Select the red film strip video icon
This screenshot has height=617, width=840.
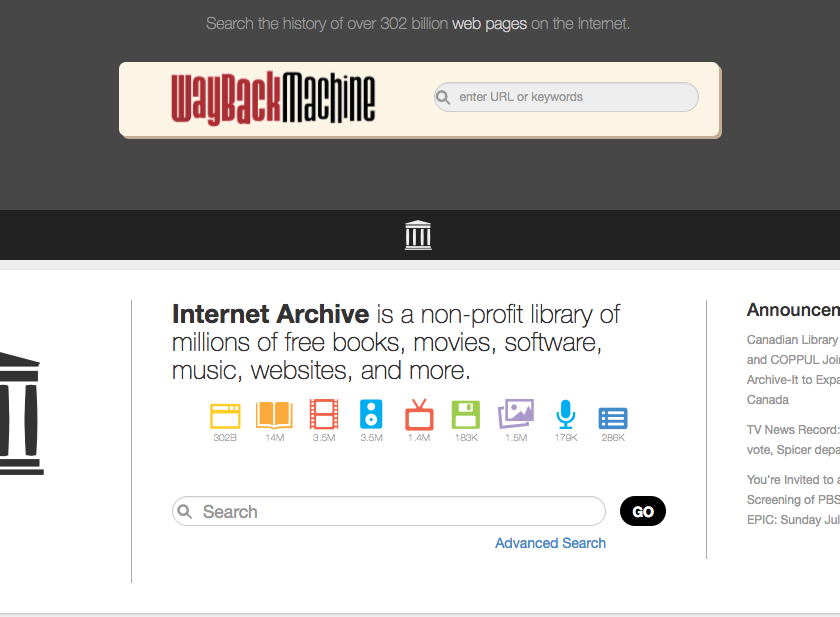324,414
